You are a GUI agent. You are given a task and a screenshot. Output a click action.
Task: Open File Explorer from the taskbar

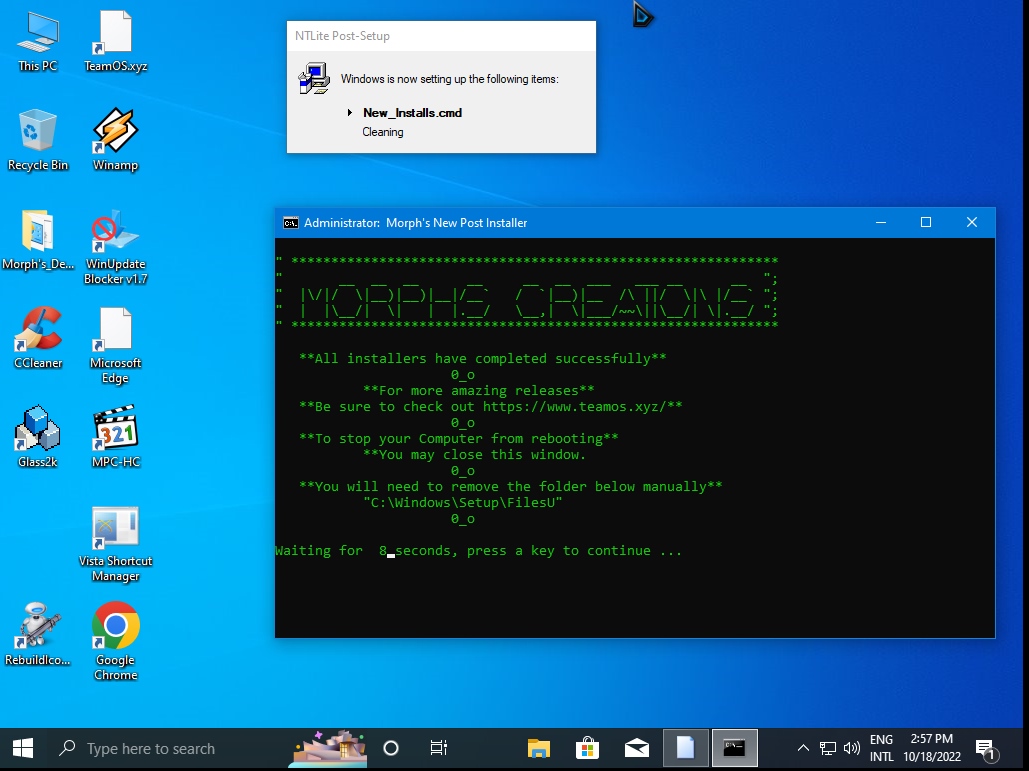(539, 748)
